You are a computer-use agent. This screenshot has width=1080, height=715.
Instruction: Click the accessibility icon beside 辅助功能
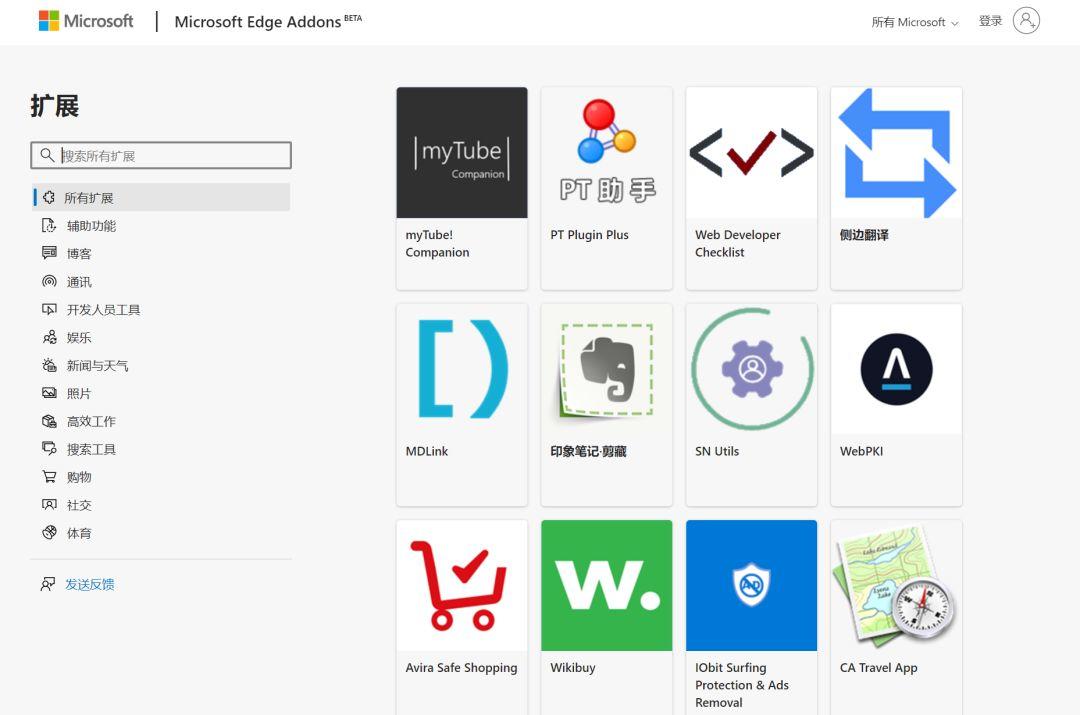click(x=49, y=225)
